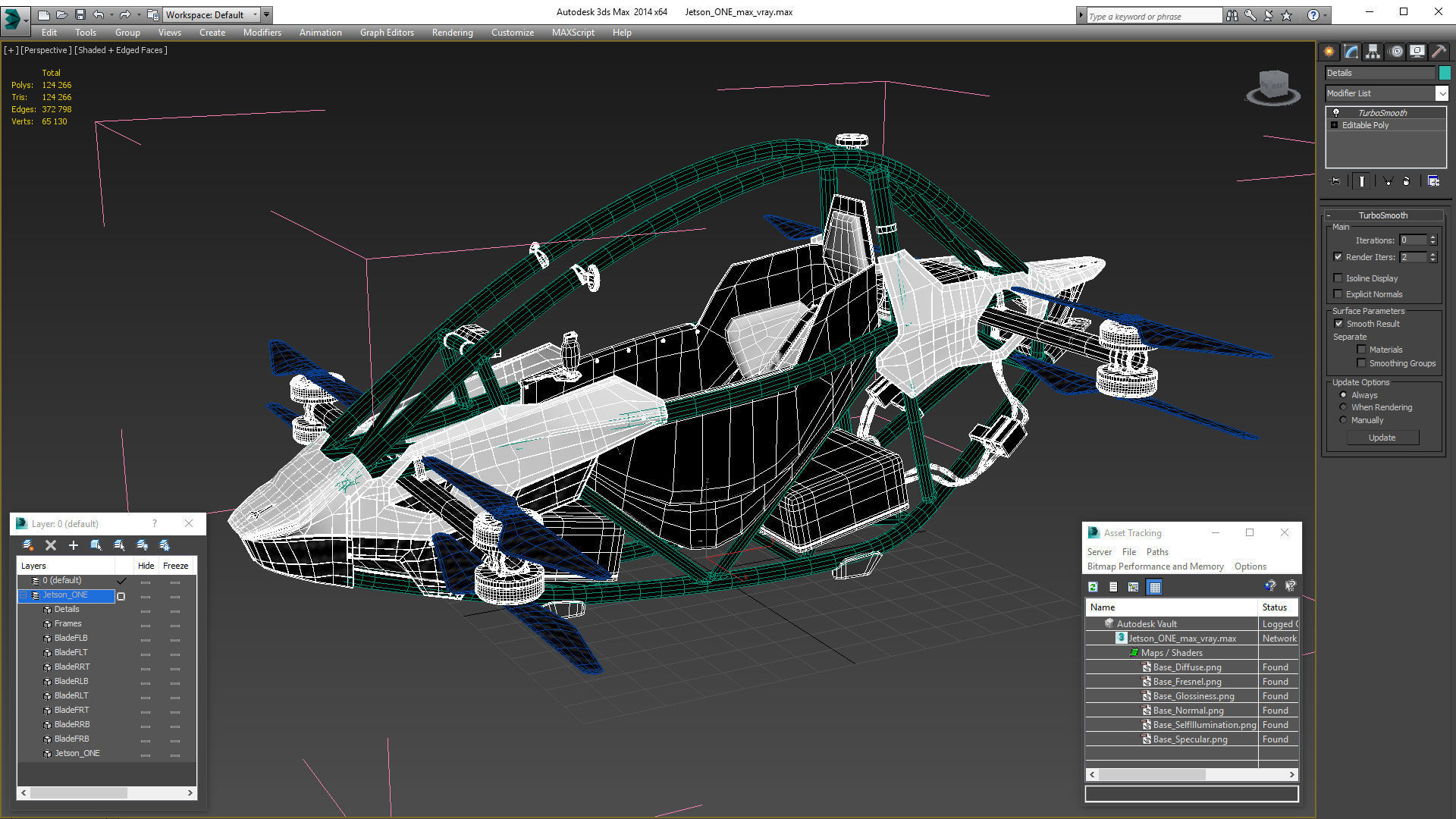Click the Open File icon

click(61, 14)
